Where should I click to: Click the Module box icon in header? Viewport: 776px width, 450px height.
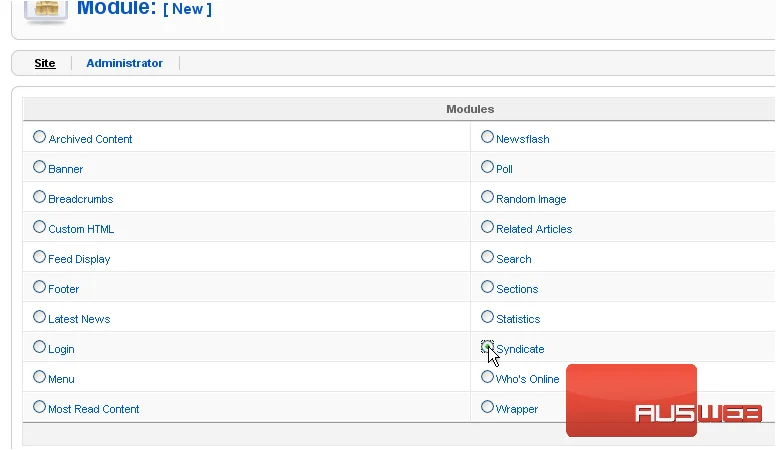click(46, 11)
